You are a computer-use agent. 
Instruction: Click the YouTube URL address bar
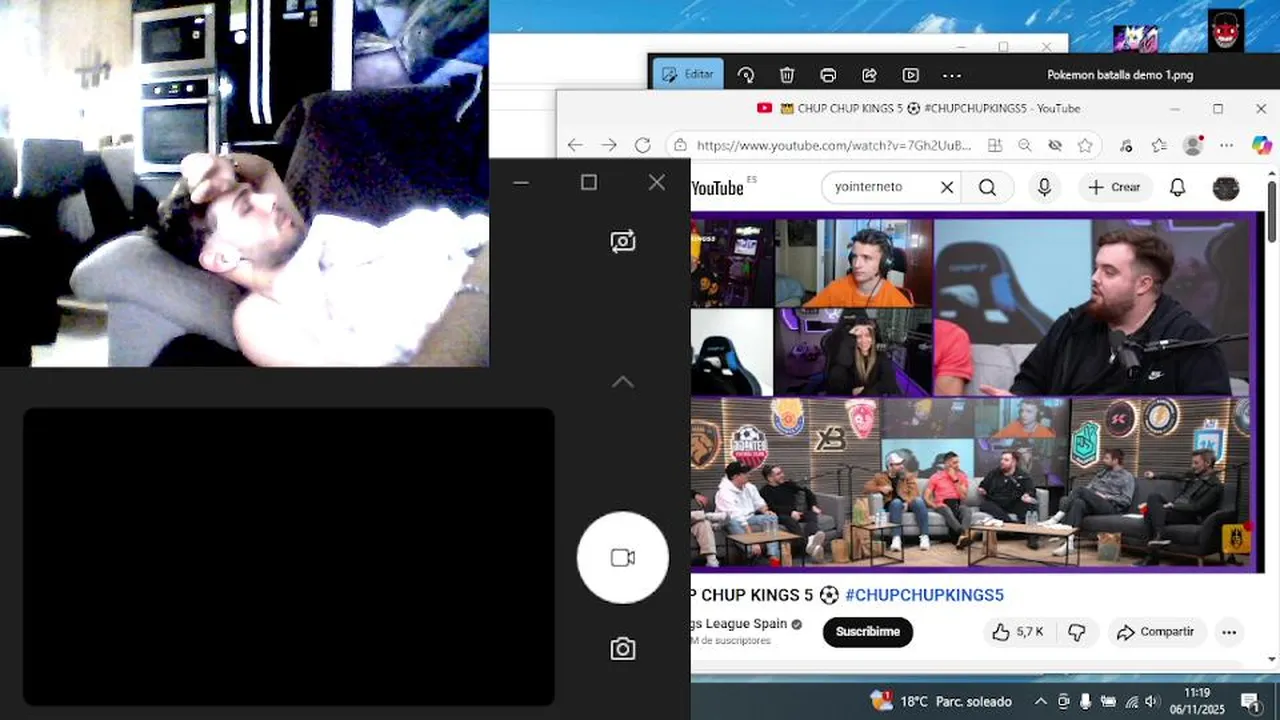(x=833, y=145)
